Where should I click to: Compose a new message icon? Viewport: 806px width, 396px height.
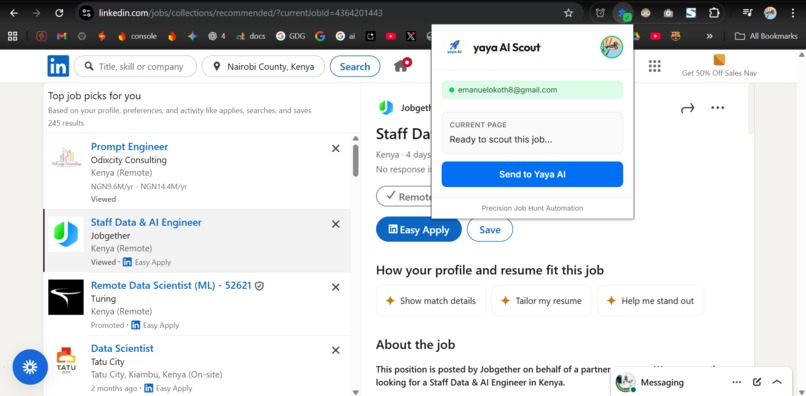tap(757, 382)
